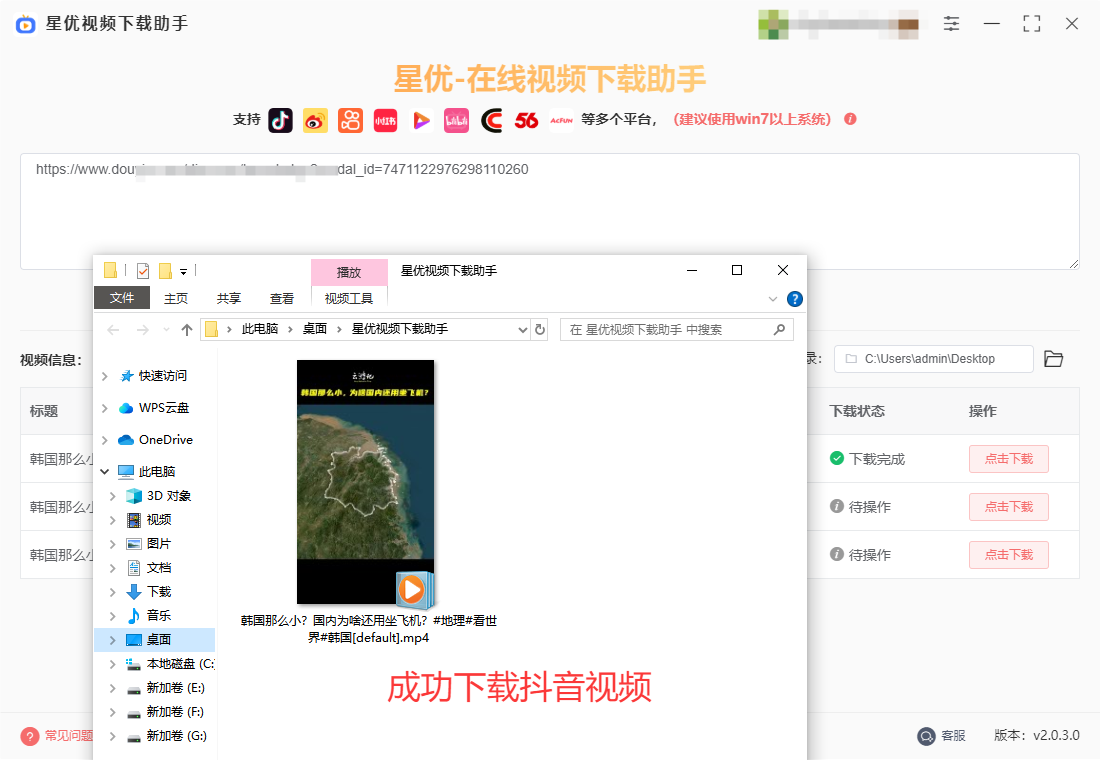Click 点击下载 in 下载完成 row
Image resolution: width=1100 pixels, height=760 pixels.
click(1009, 459)
